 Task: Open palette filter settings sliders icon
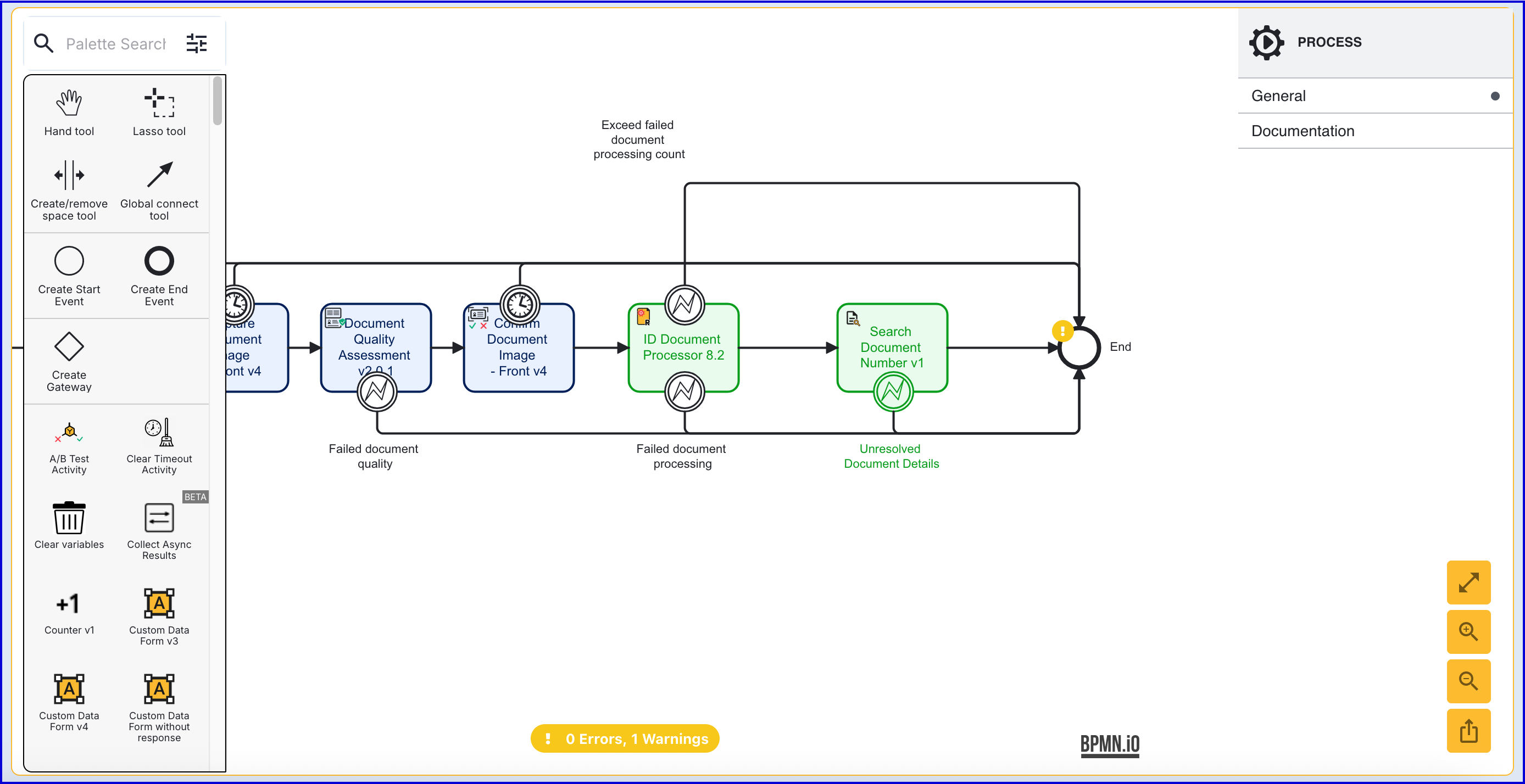(197, 44)
